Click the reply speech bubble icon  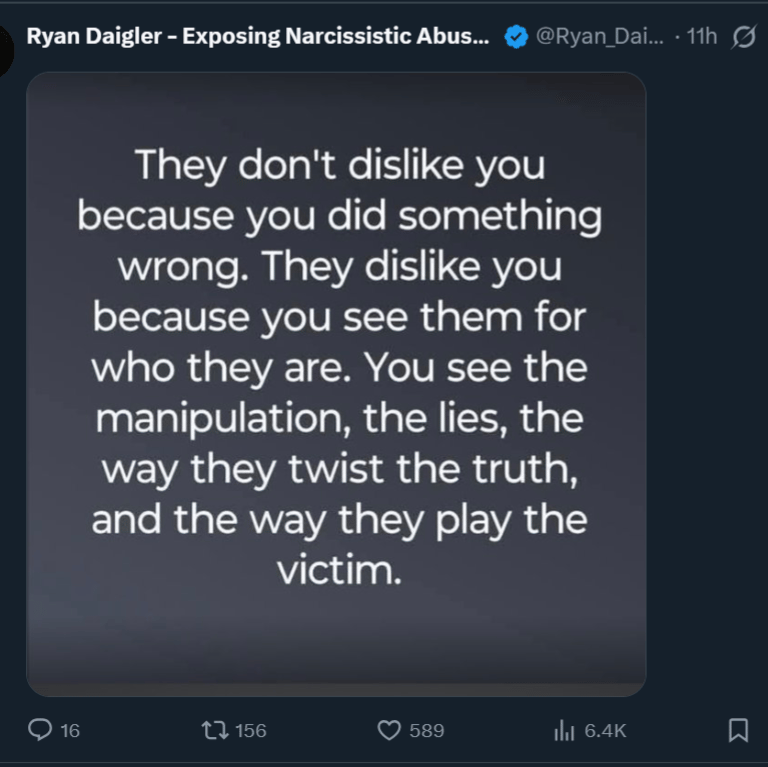pyautogui.click(x=39, y=731)
